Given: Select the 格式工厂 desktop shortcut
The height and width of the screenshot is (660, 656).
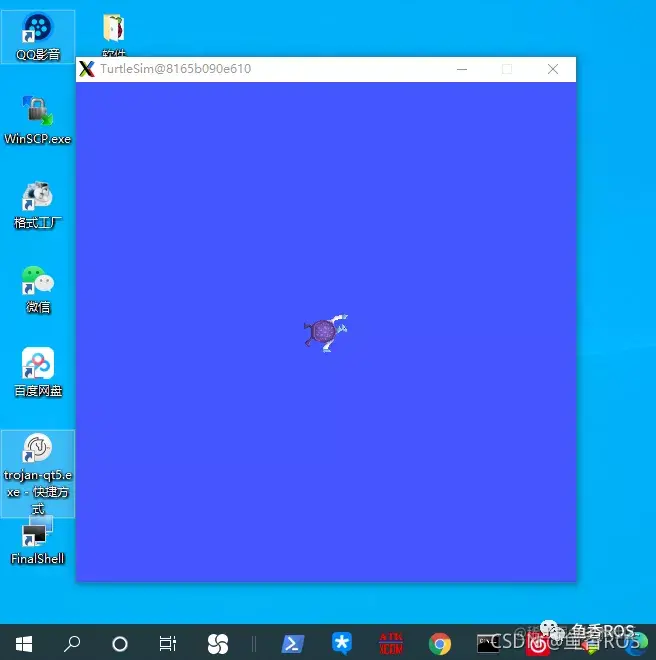Looking at the screenshot, I should pos(38,205).
